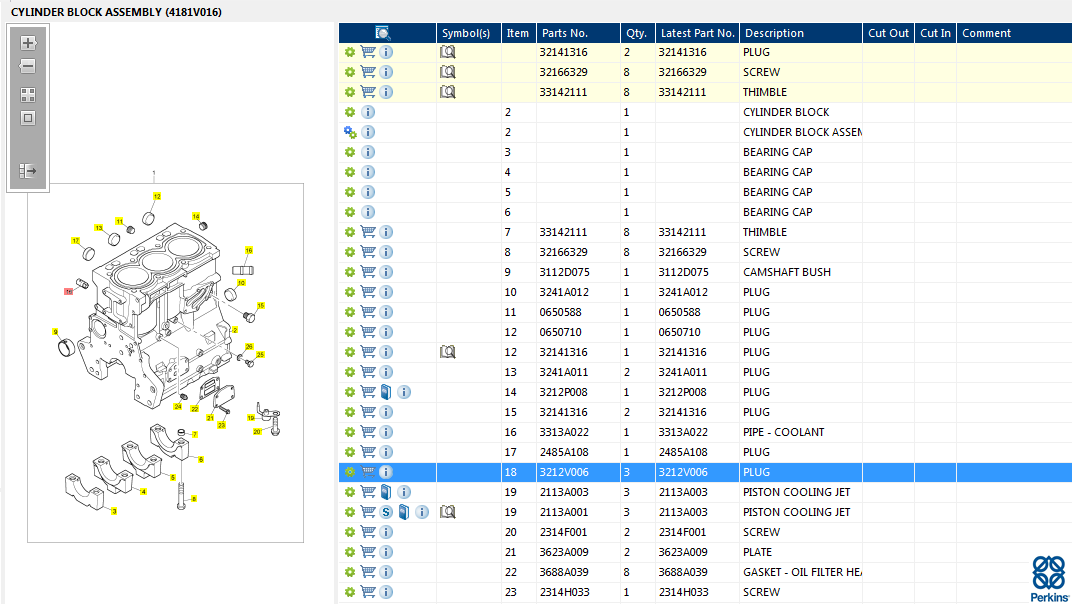Click symbol icon on 2113A001 row
The image size is (1072, 604).
[448, 512]
